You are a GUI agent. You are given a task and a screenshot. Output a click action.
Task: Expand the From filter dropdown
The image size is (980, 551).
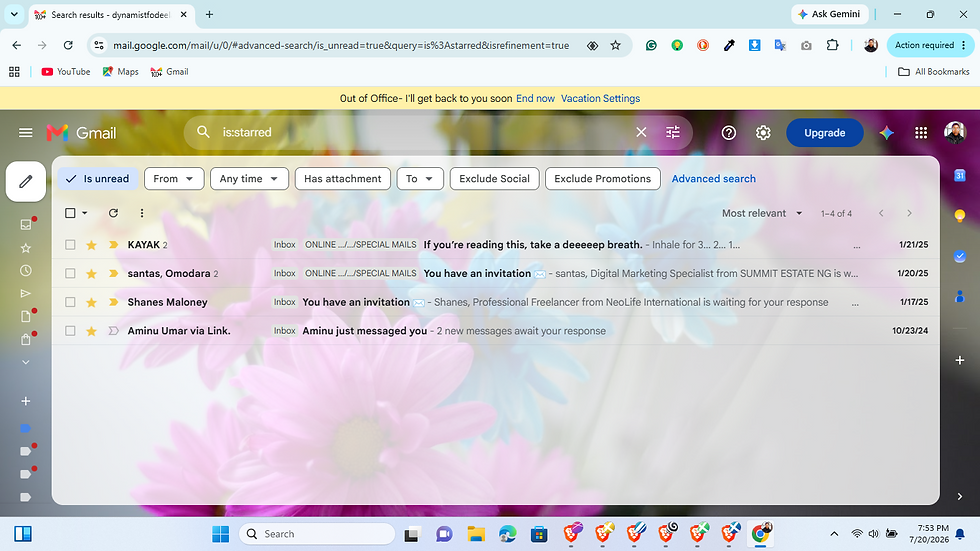pyautogui.click(x=174, y=179)
